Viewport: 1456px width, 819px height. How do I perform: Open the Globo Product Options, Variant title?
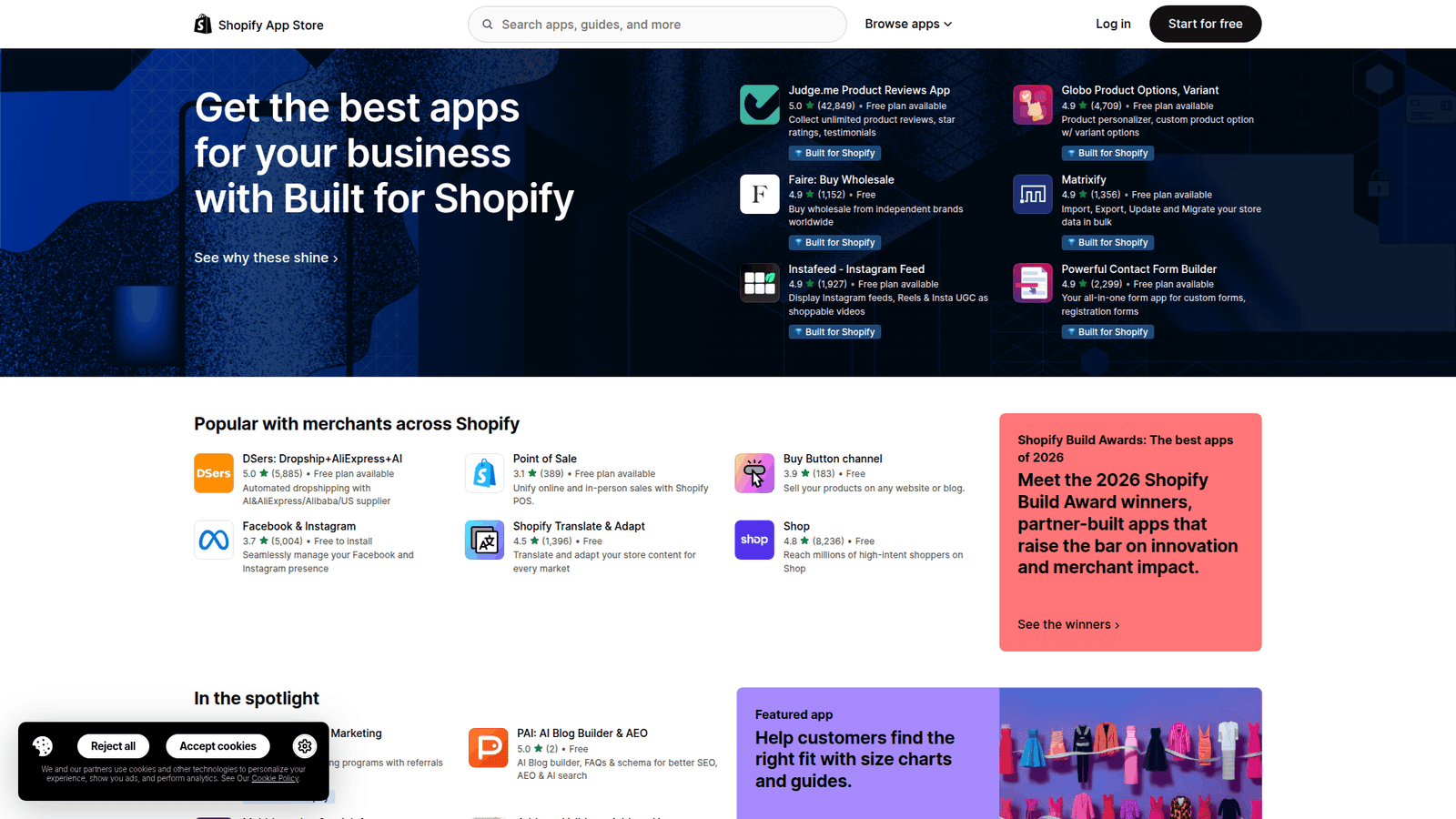click(1139, 90)
